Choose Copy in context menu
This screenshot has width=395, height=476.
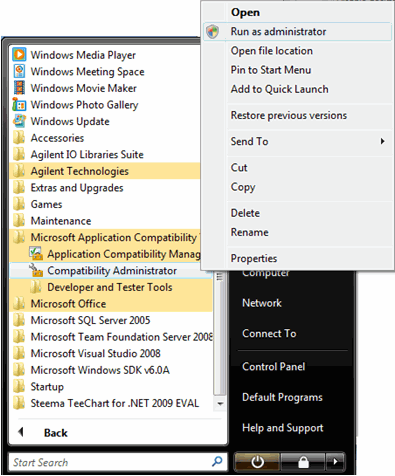[243, 187]
